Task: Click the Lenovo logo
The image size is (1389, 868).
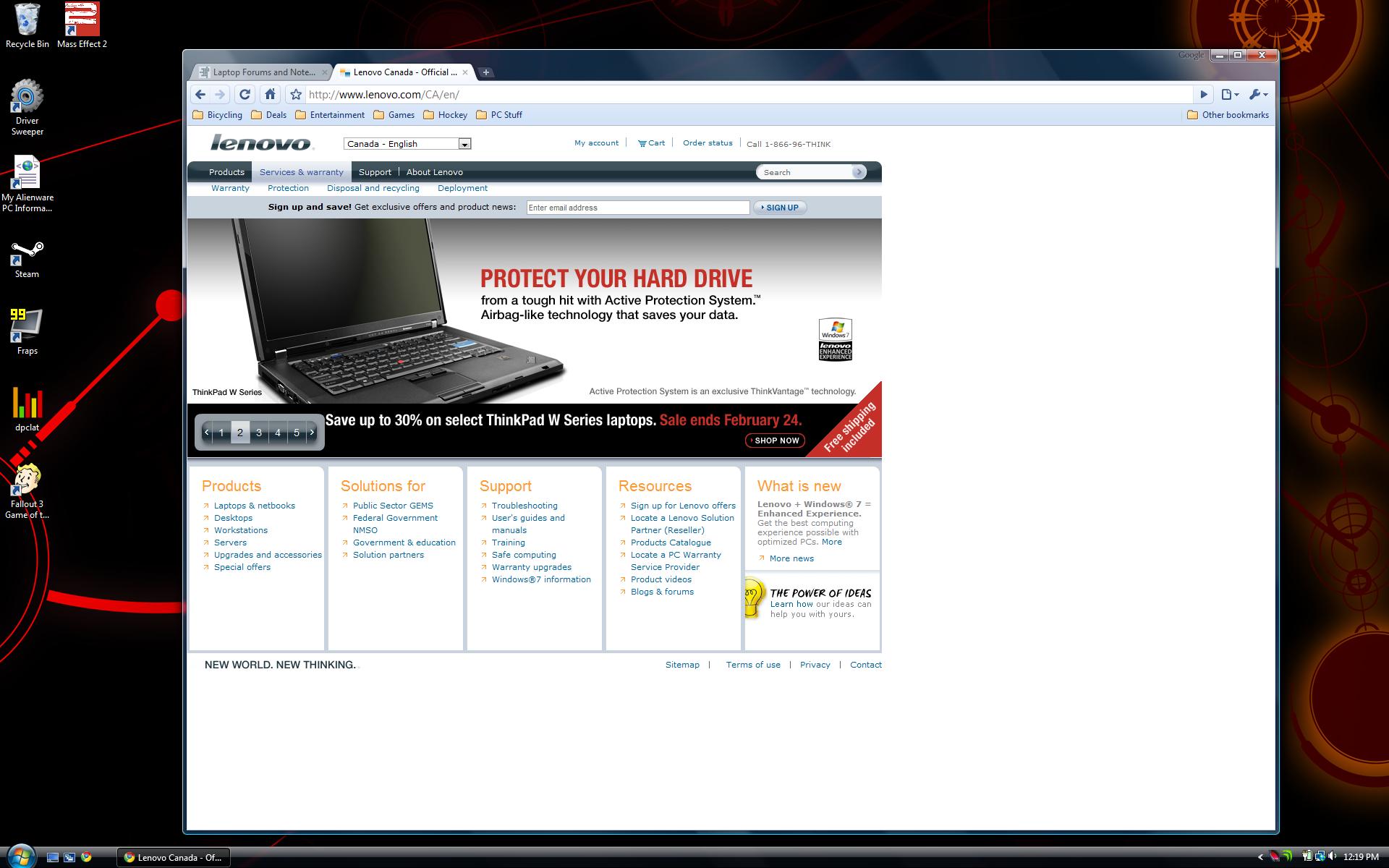Action: click(x=261, y=143)
